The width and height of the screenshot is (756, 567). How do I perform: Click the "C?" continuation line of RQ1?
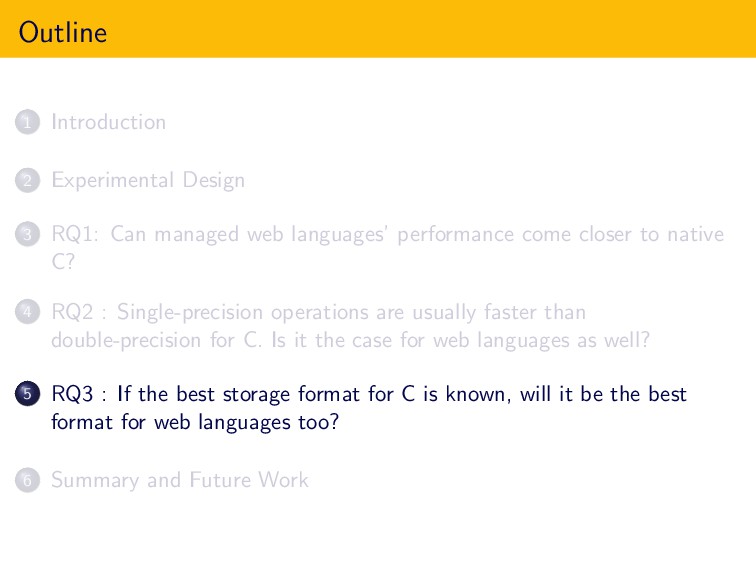click(63, 262)
